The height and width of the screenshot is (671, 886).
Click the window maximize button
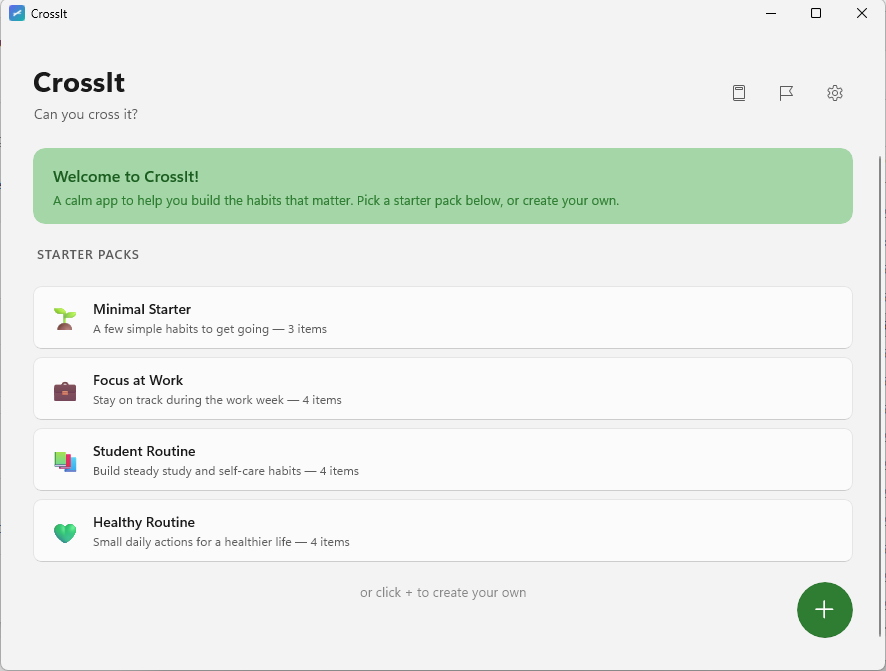(815, 13)
